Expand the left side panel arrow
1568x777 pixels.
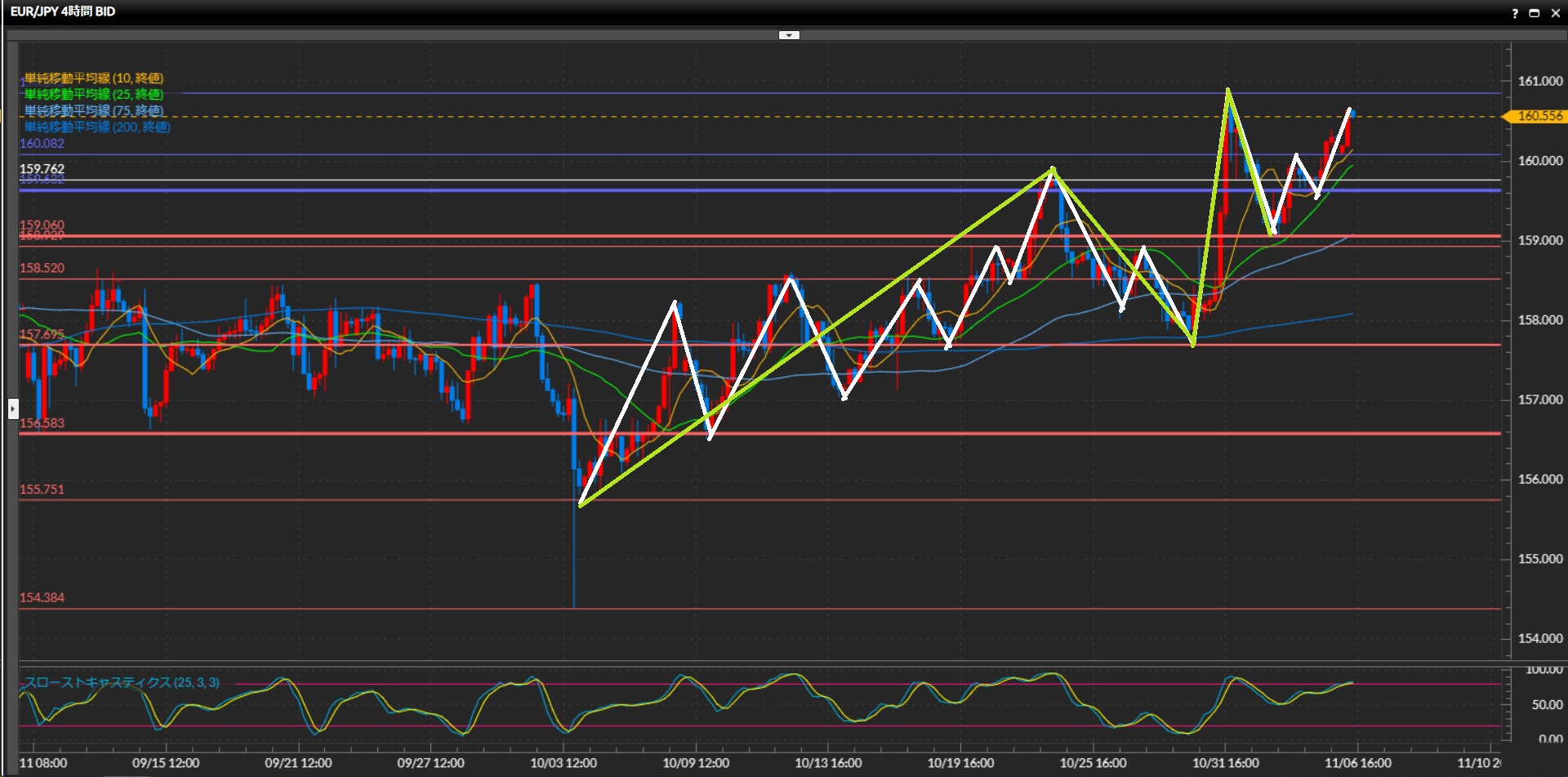(13, 408)
